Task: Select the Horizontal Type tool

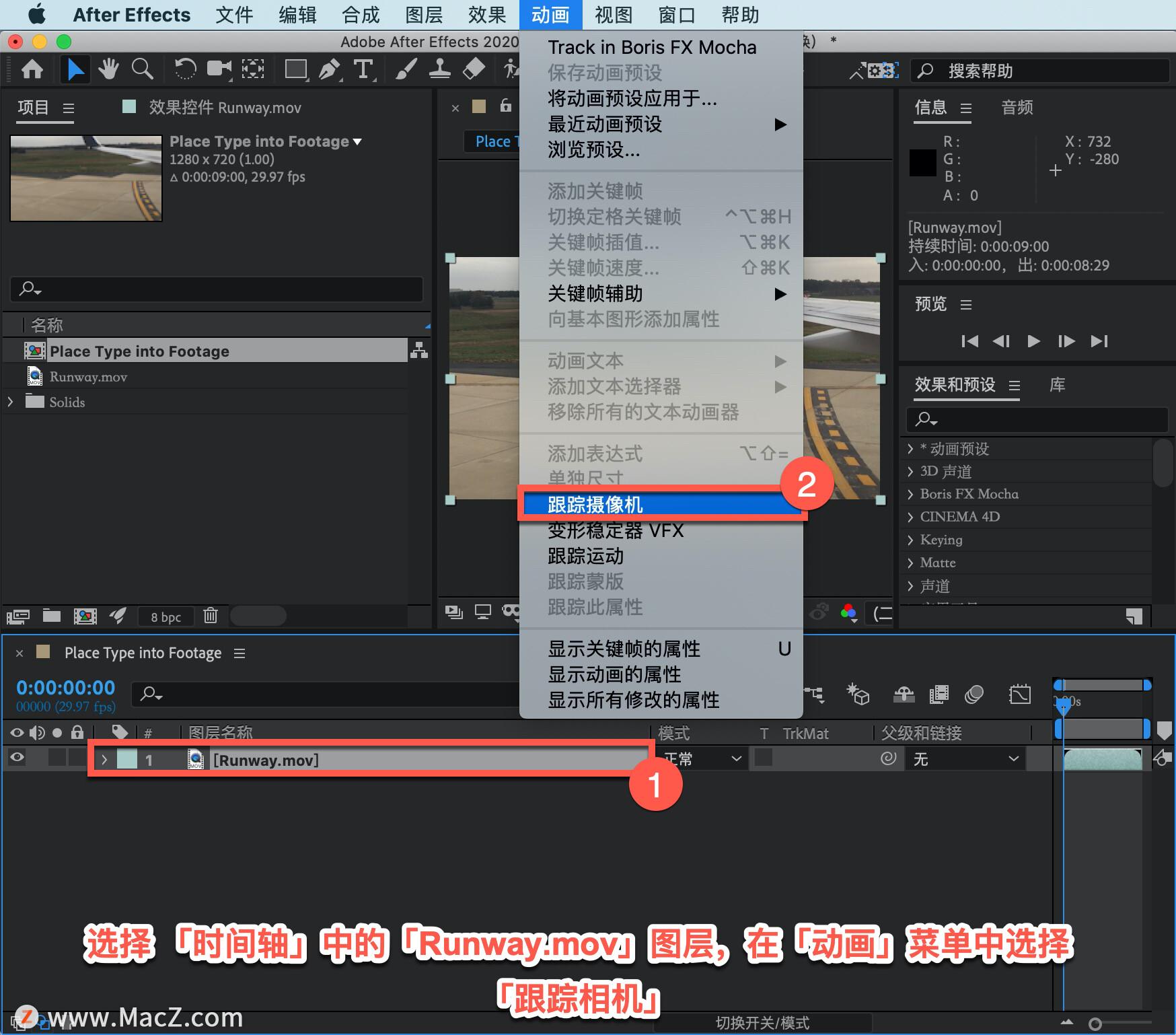Action: coord(364,69)
